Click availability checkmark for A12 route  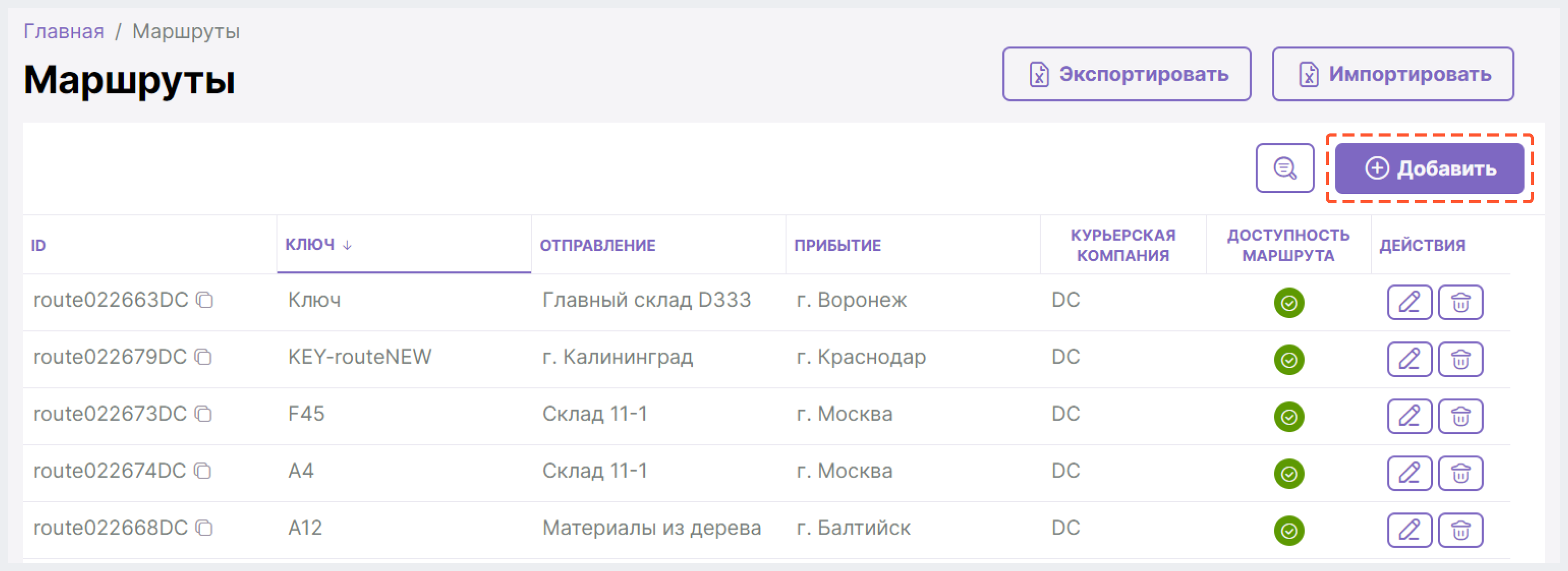tap(1289, 531)
